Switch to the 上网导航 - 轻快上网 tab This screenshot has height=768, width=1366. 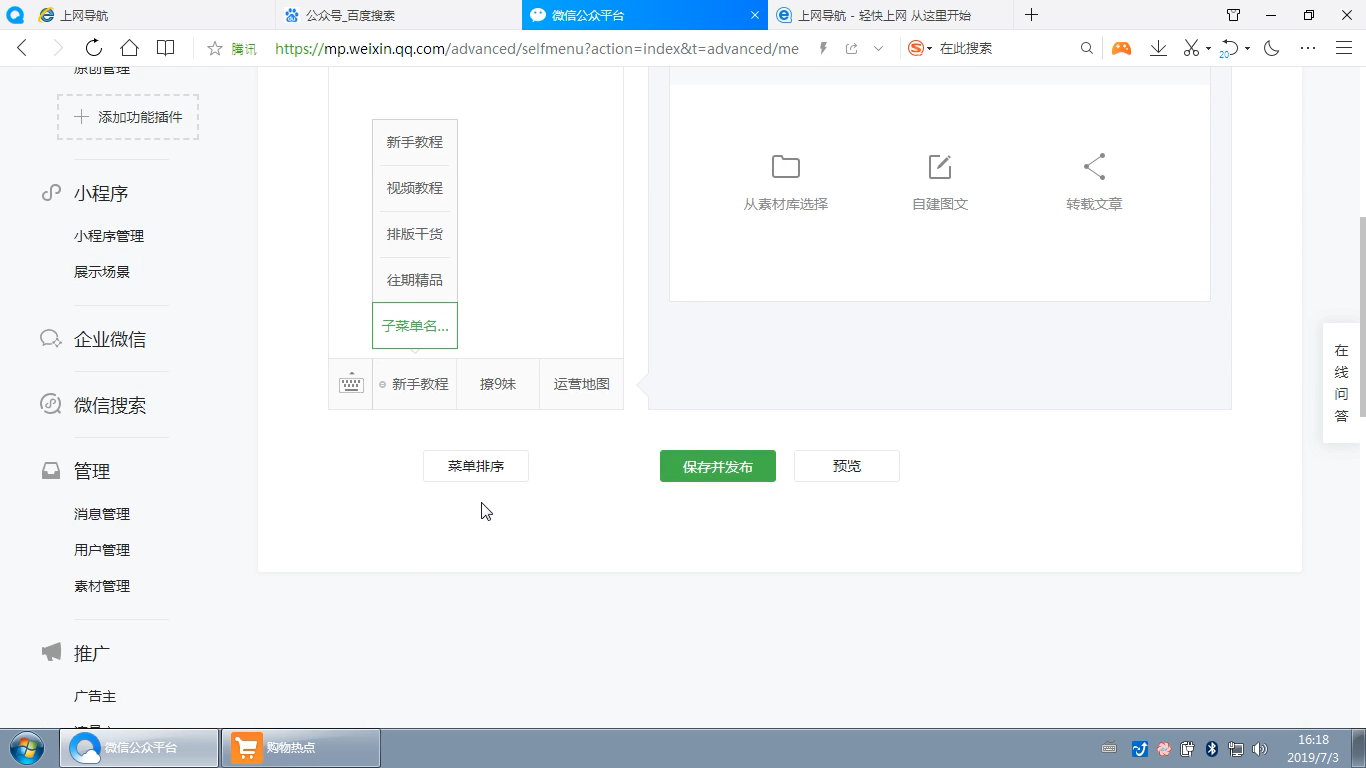[x=890, y=15]
